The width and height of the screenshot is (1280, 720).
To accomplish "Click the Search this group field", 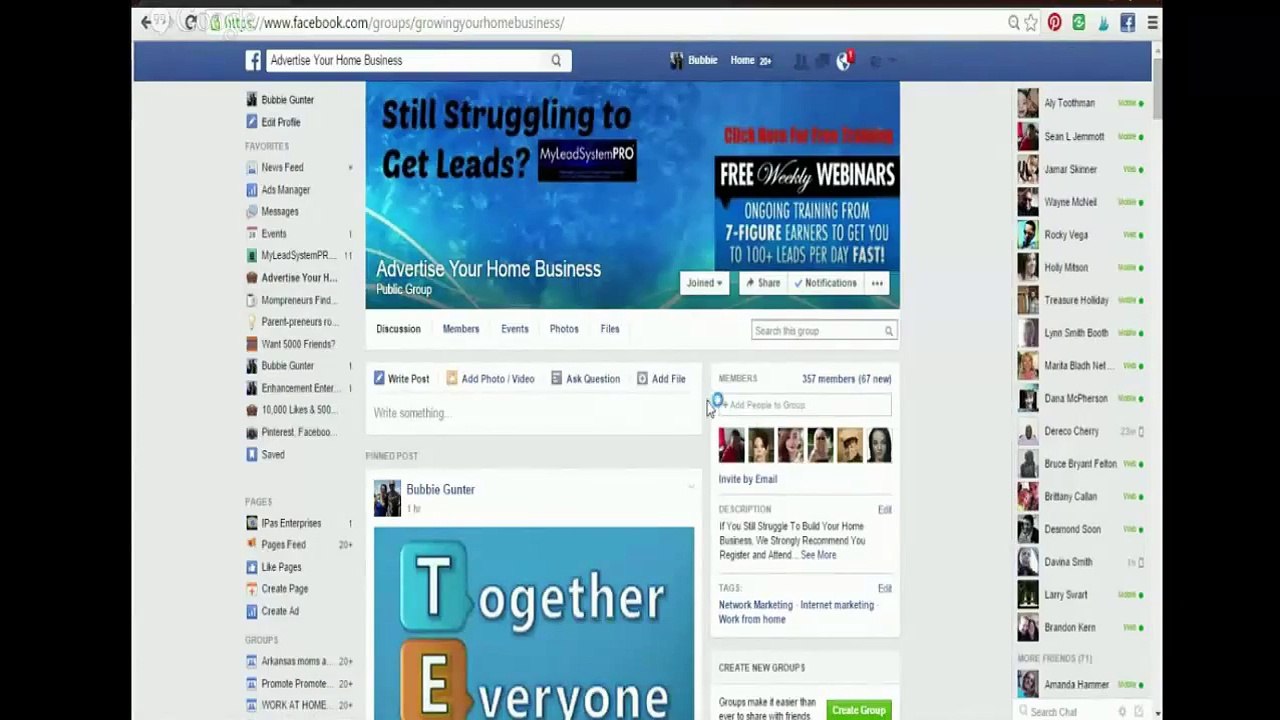I will (x=816, y=331).
